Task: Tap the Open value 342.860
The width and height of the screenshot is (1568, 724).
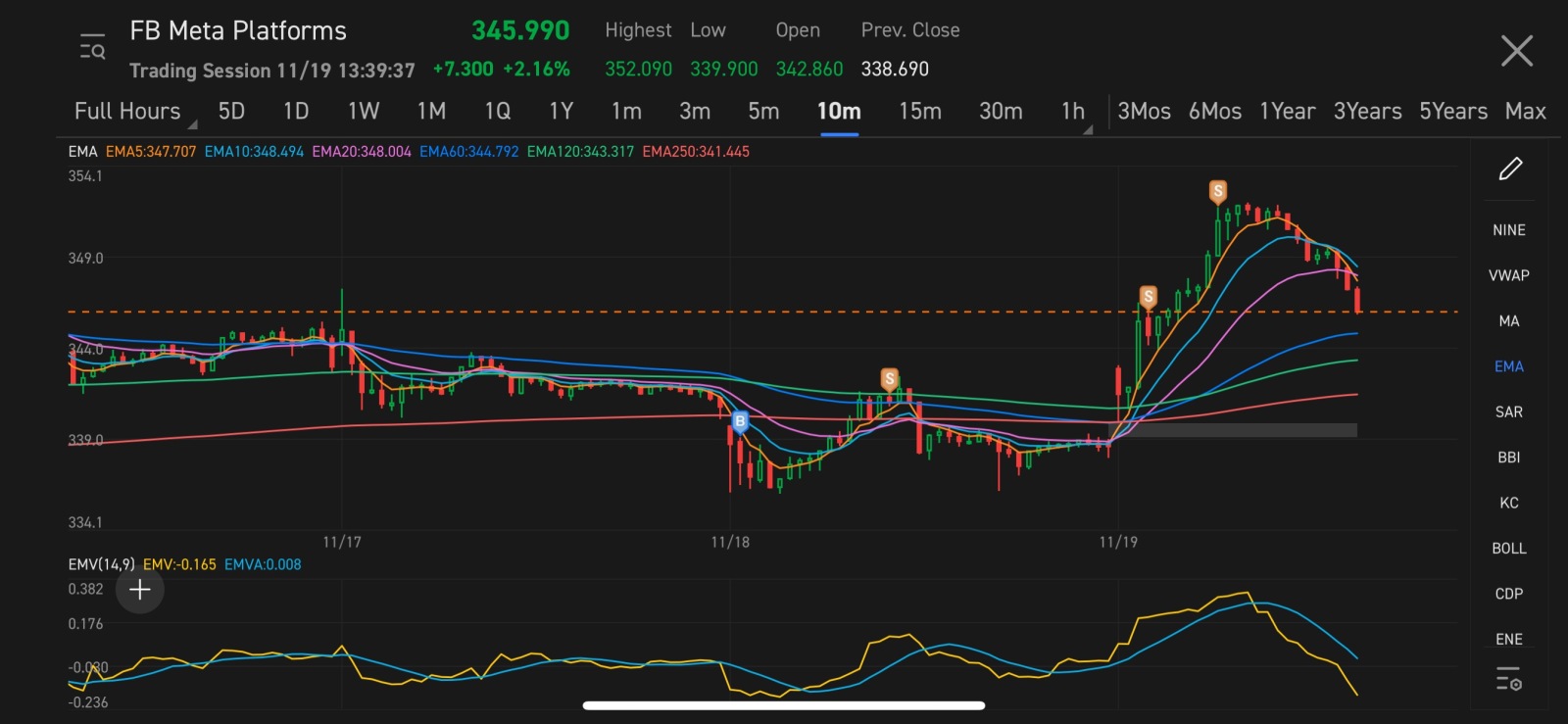Action: (x=809, y=69)
